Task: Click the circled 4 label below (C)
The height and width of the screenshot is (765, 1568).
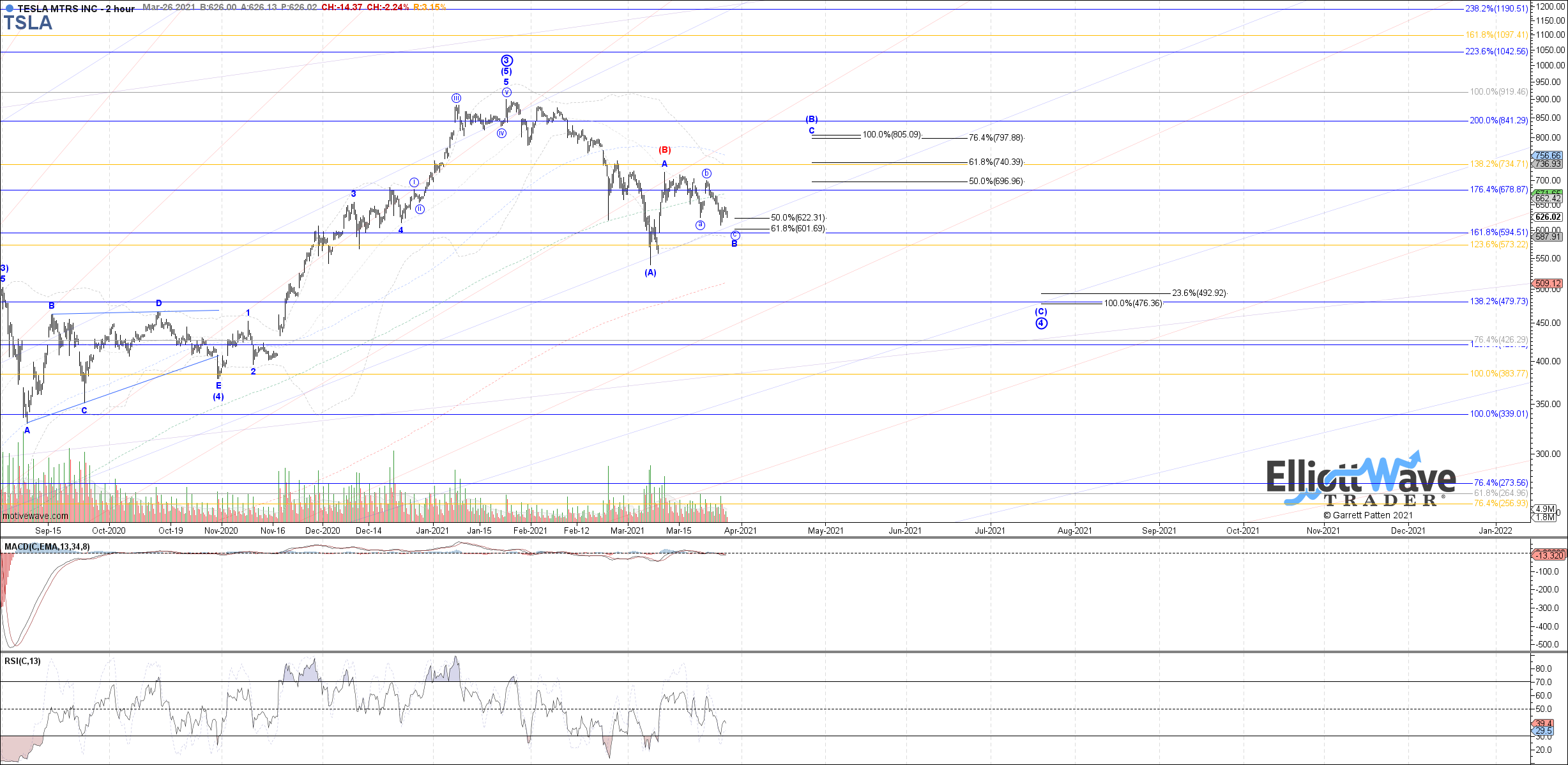Action: tap(1042, 323)
